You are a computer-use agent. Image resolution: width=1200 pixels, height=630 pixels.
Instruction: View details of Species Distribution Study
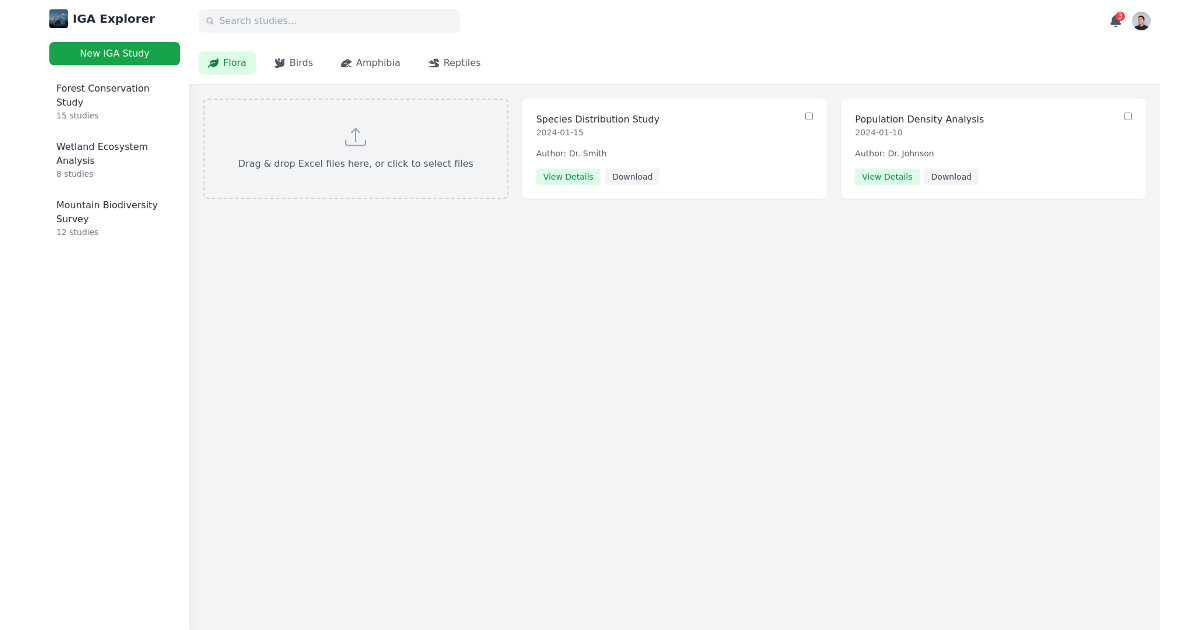pyautogui.click(x=568, y=177)
